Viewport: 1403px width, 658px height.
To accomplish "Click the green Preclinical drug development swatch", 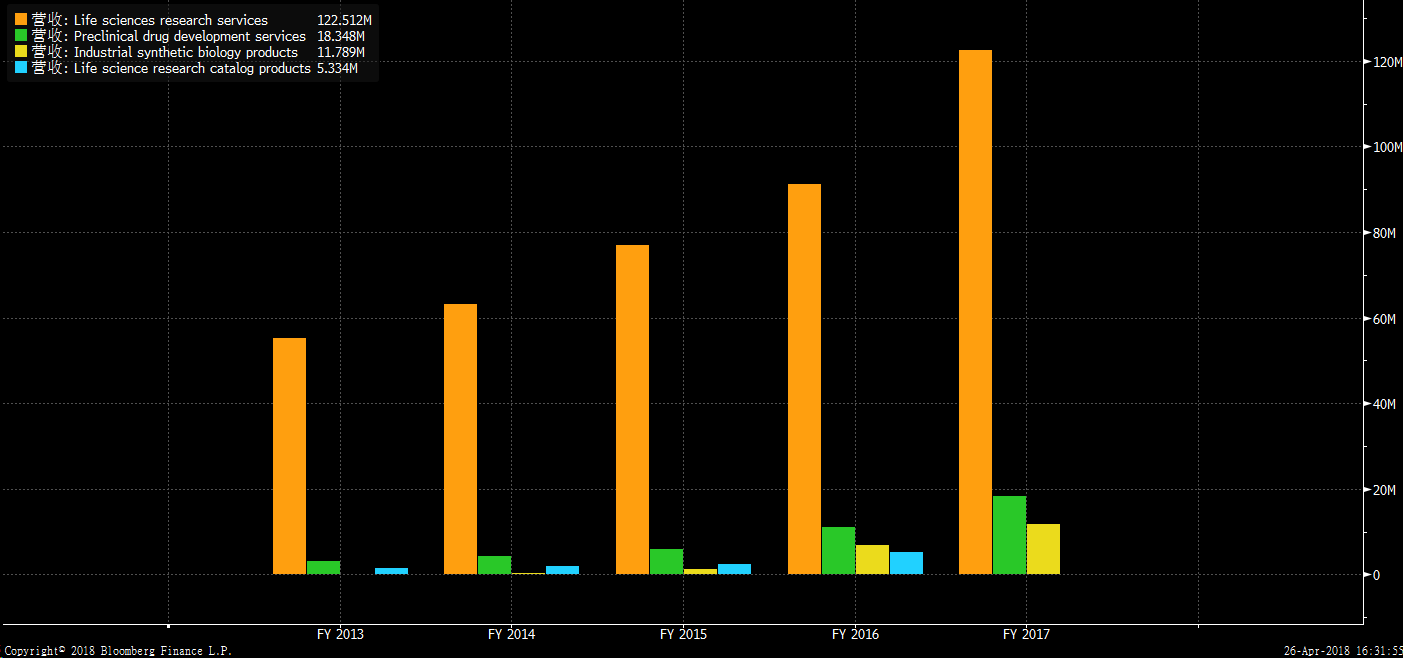I will click(20, 36).
